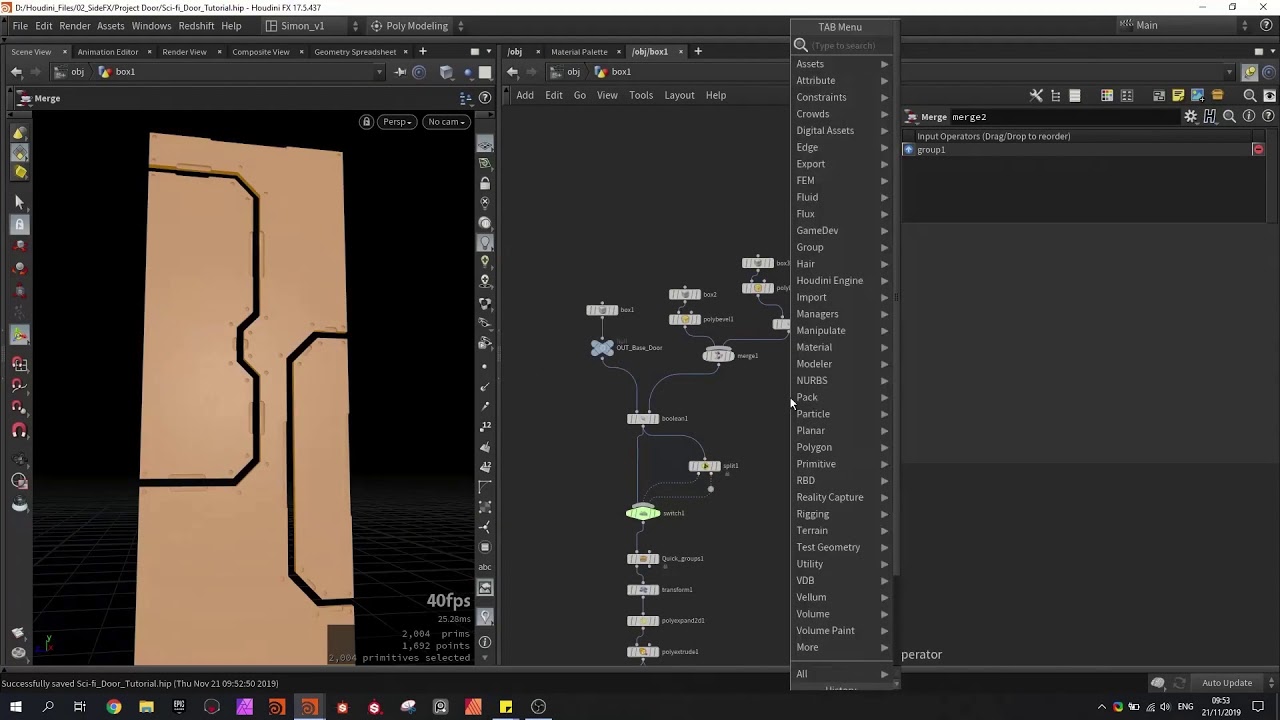Click the network editor Layout menu
The image size is (1280, 720).
pos(679,95)
